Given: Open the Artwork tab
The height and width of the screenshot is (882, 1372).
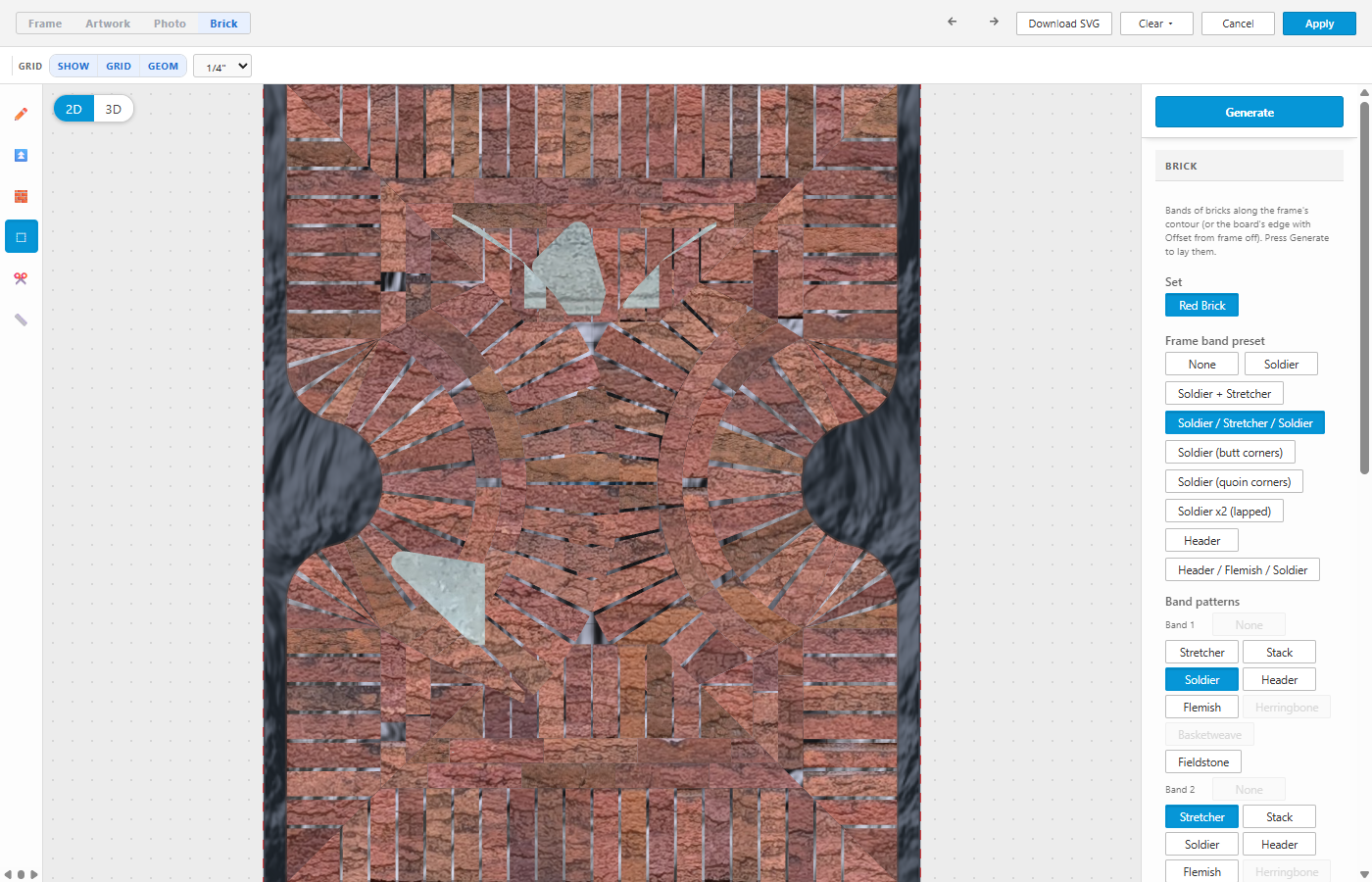Looking at the screenshot, I should [x=108, y=24].
